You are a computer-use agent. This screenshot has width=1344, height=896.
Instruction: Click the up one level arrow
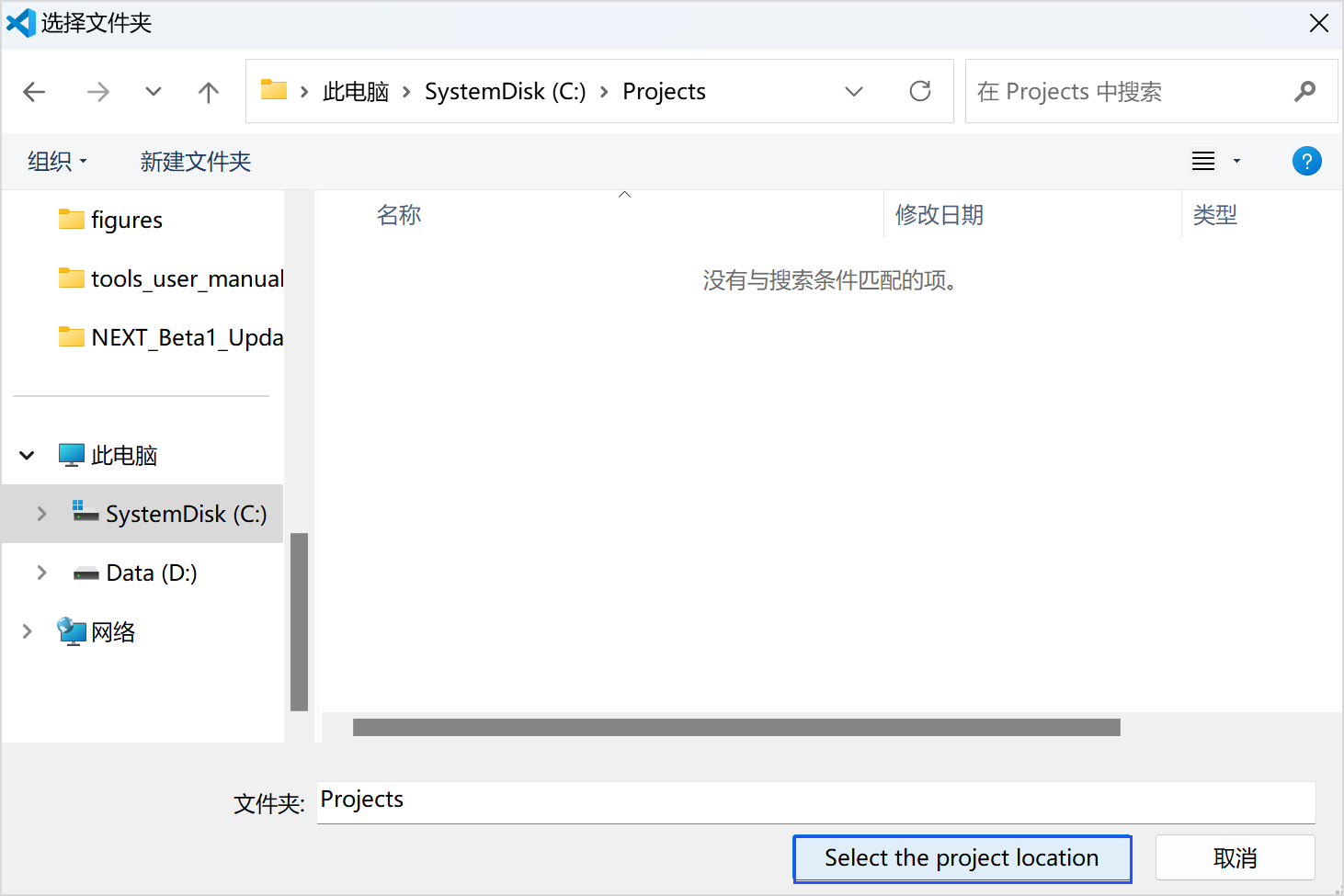[208, 91]
